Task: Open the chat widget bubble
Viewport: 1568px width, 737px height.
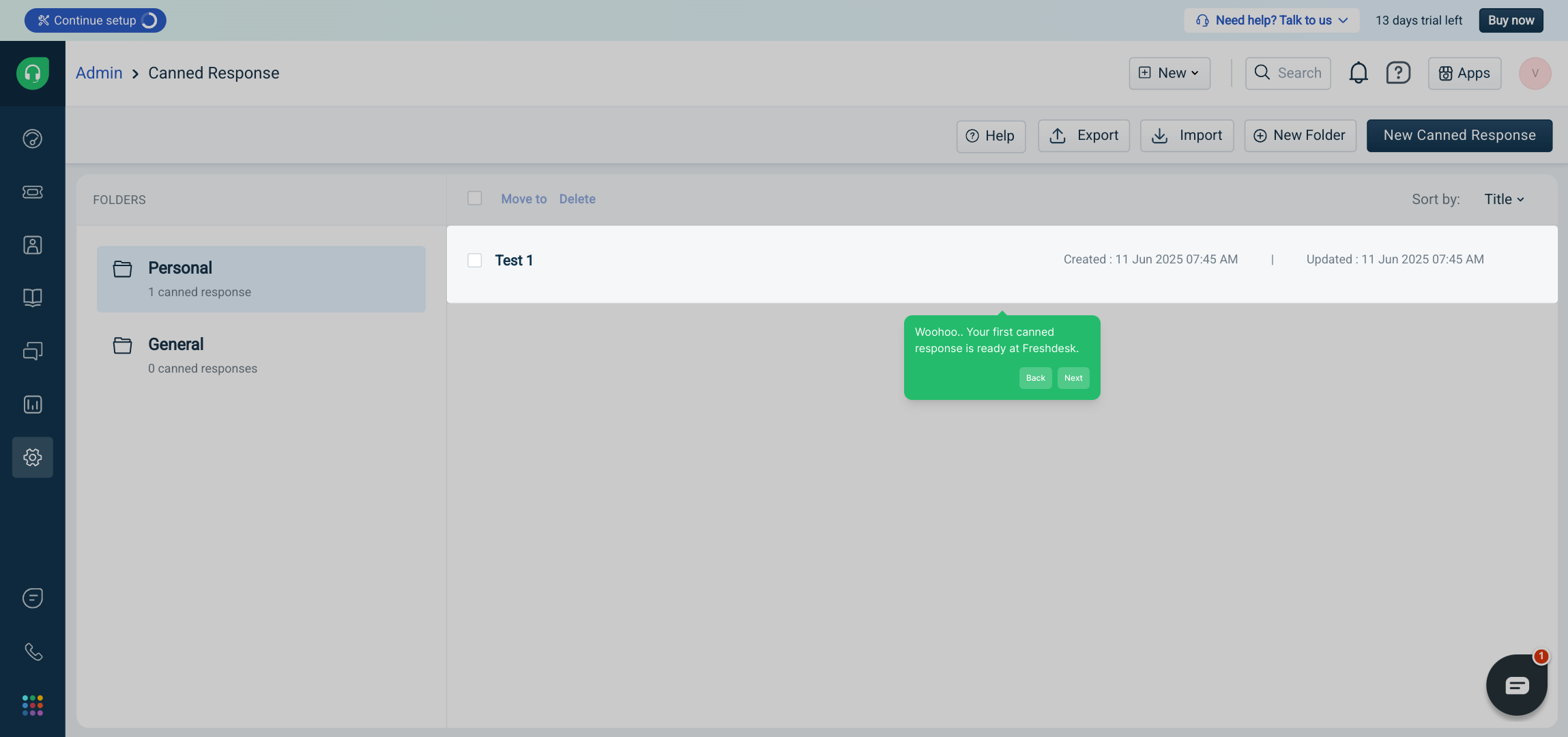Action: click(1516, 684)
